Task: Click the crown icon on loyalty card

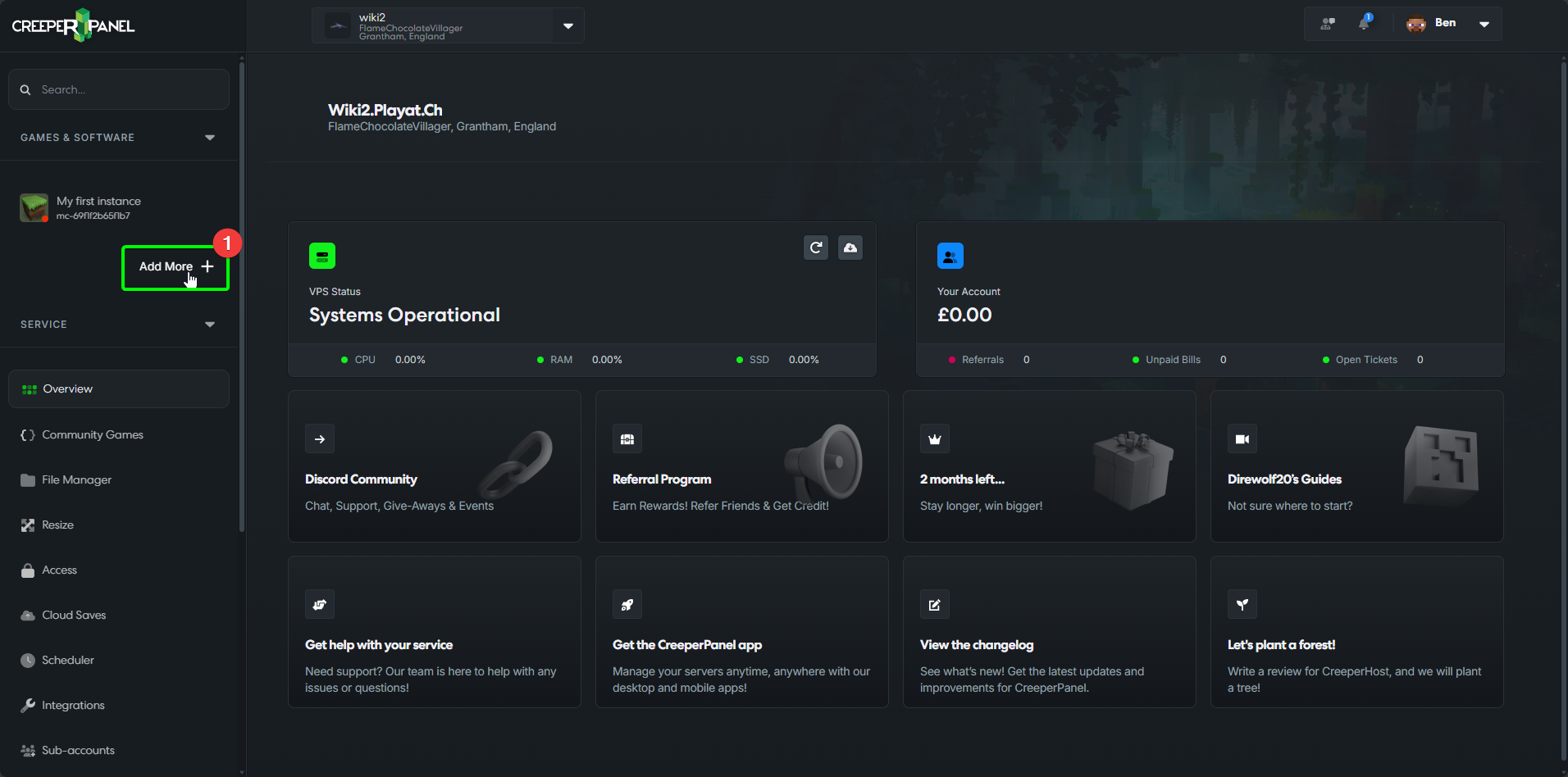Action: point(935,439)
